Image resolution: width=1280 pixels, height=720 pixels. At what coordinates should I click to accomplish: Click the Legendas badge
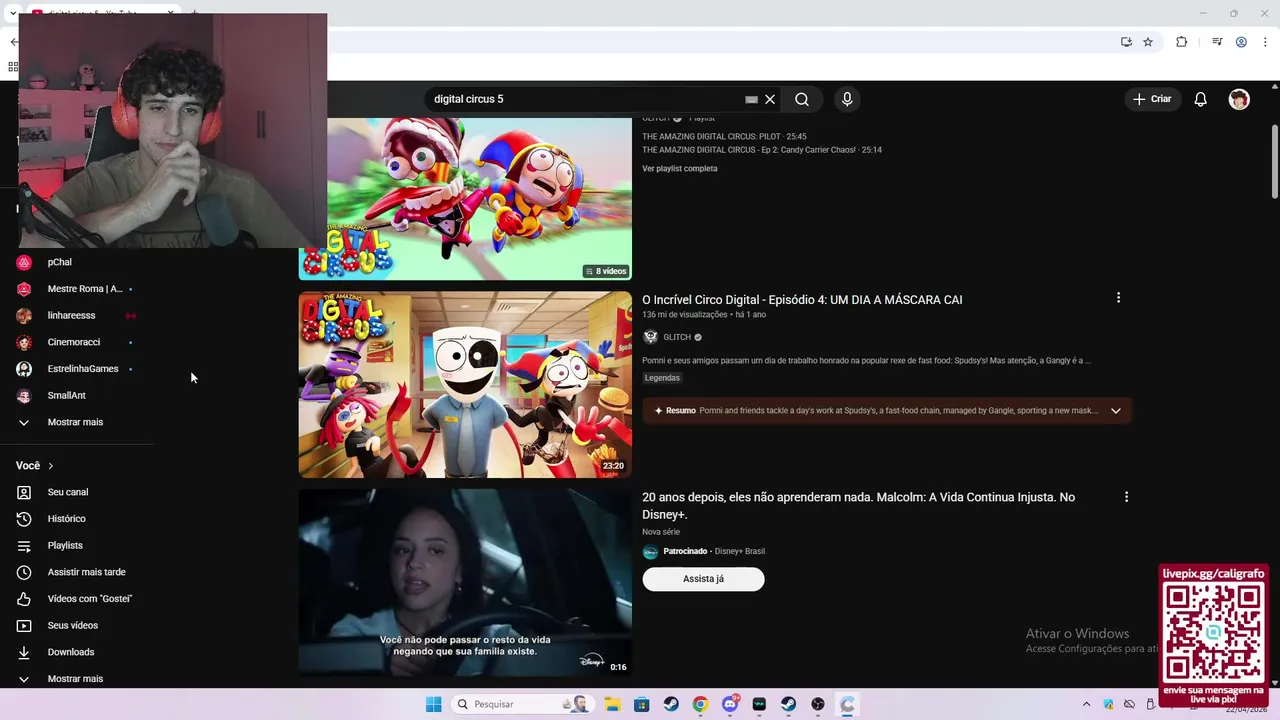click(662, 378)
